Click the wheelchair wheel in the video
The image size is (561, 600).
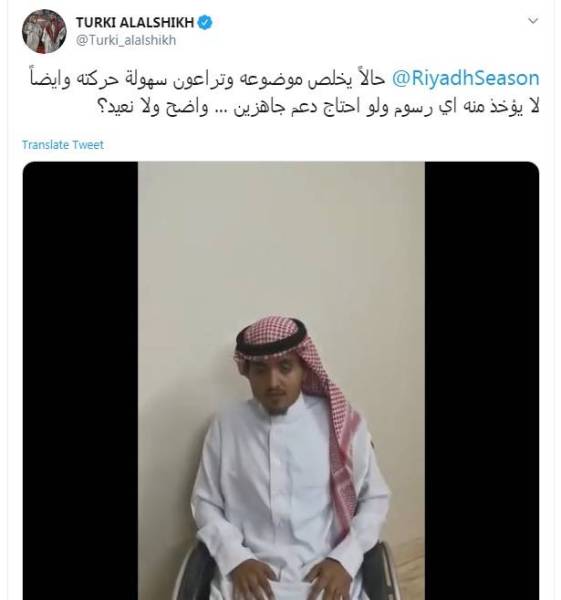click(379, 574)
